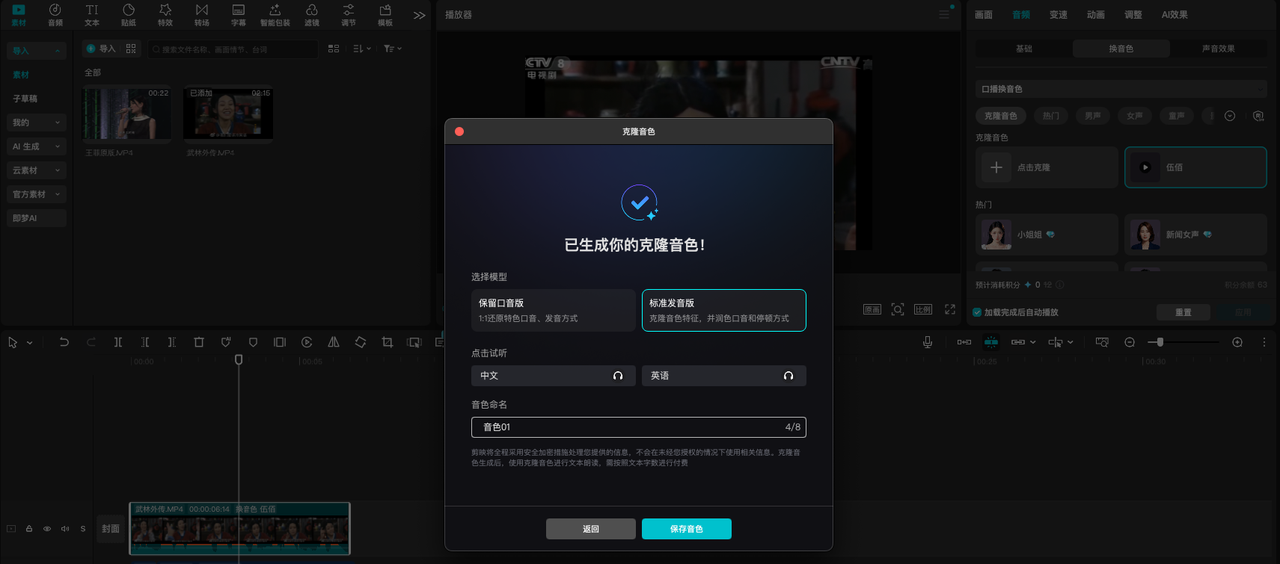Click the media search input field
1280x564 pixels.
tap(232, 48)
